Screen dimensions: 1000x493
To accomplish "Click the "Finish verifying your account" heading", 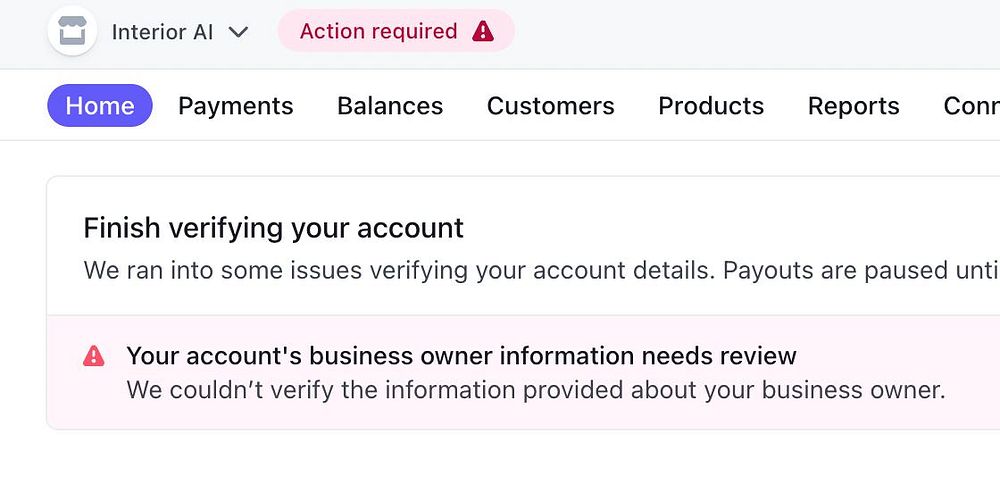I will 273,228.
